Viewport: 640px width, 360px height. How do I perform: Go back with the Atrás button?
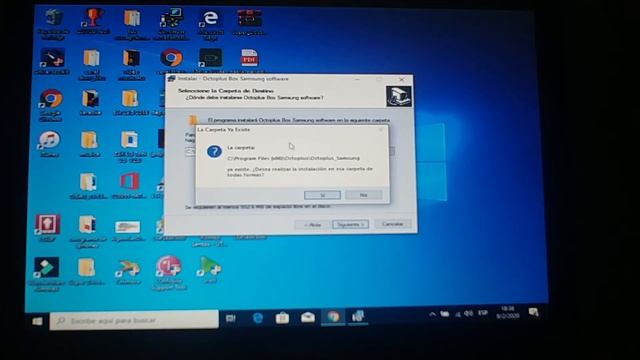pos(313,224)
